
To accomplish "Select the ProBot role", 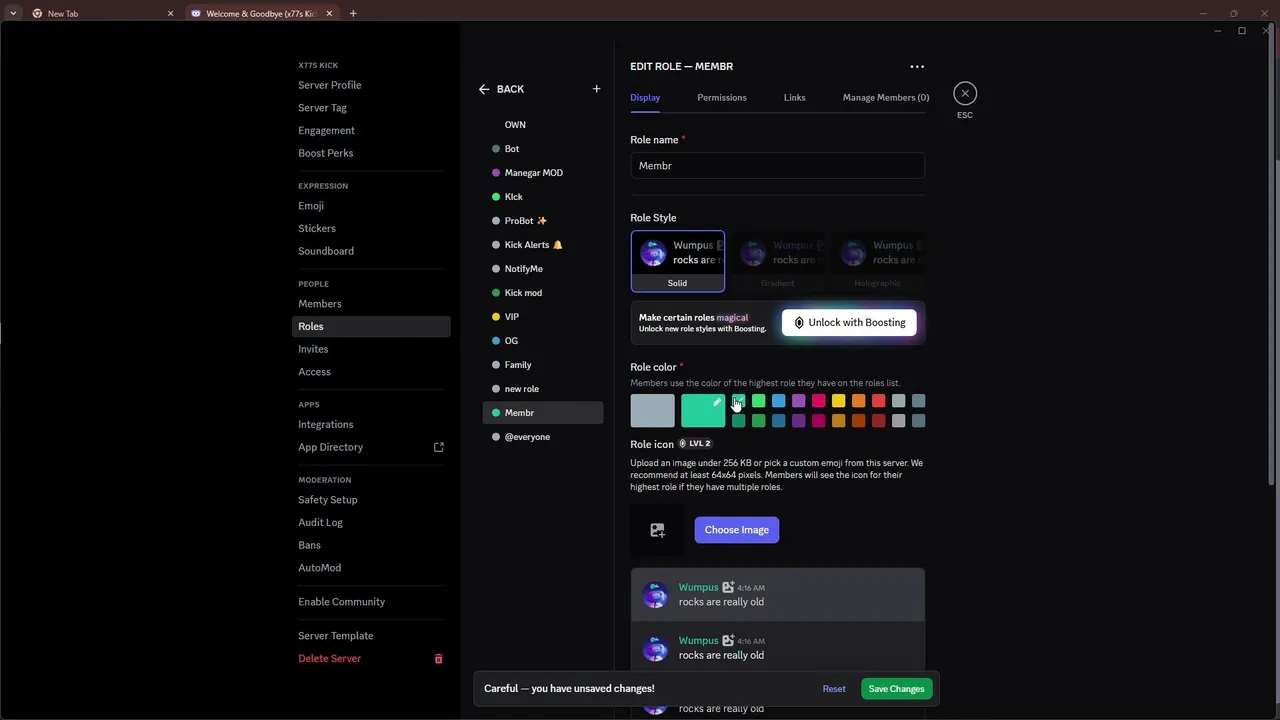I will point(543,221).
